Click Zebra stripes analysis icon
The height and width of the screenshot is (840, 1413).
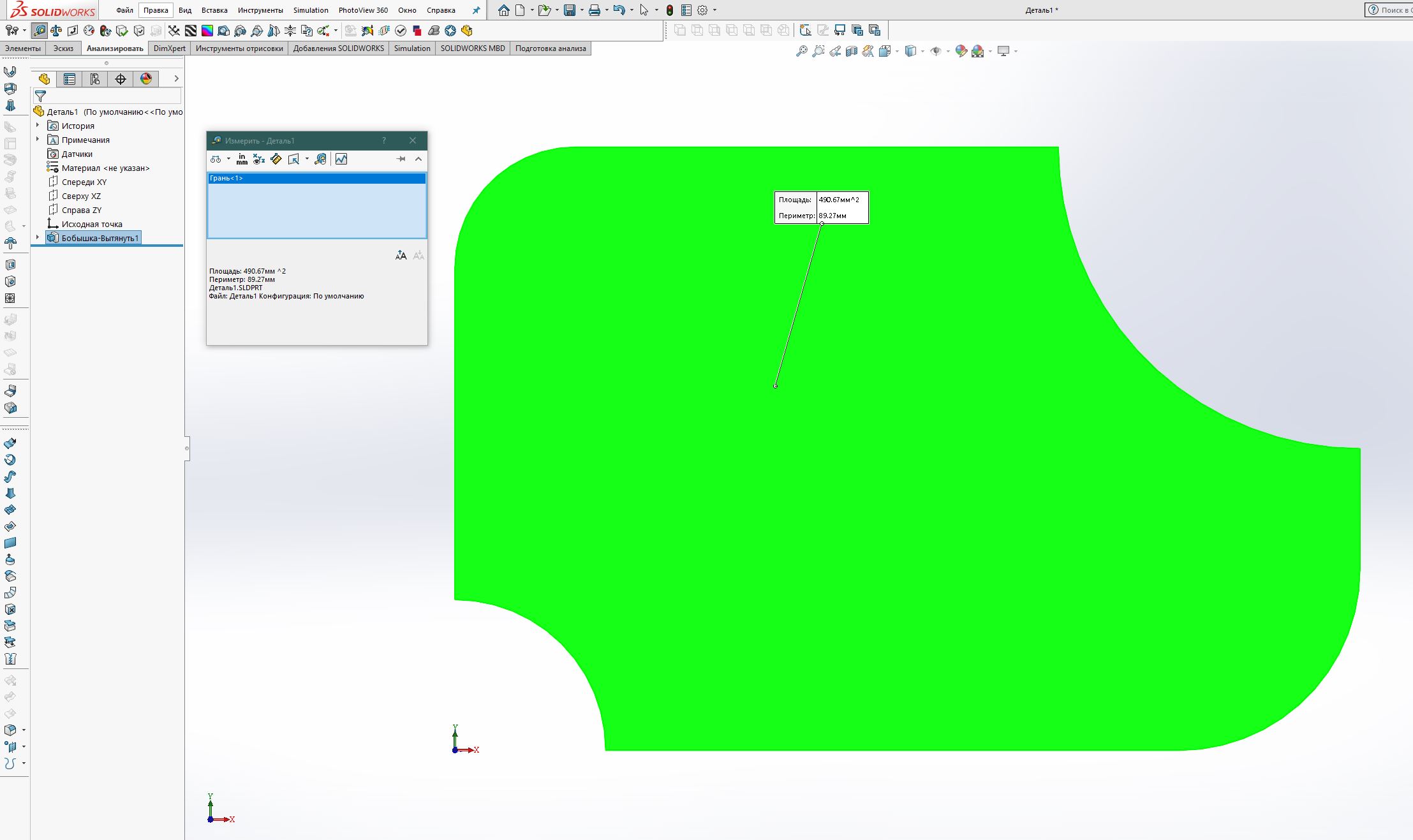coord(190,31)
